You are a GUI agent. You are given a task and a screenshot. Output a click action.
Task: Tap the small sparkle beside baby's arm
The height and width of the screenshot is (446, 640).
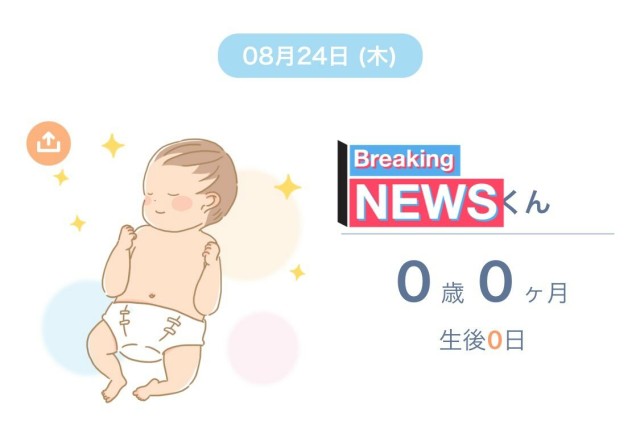(298, 272)
